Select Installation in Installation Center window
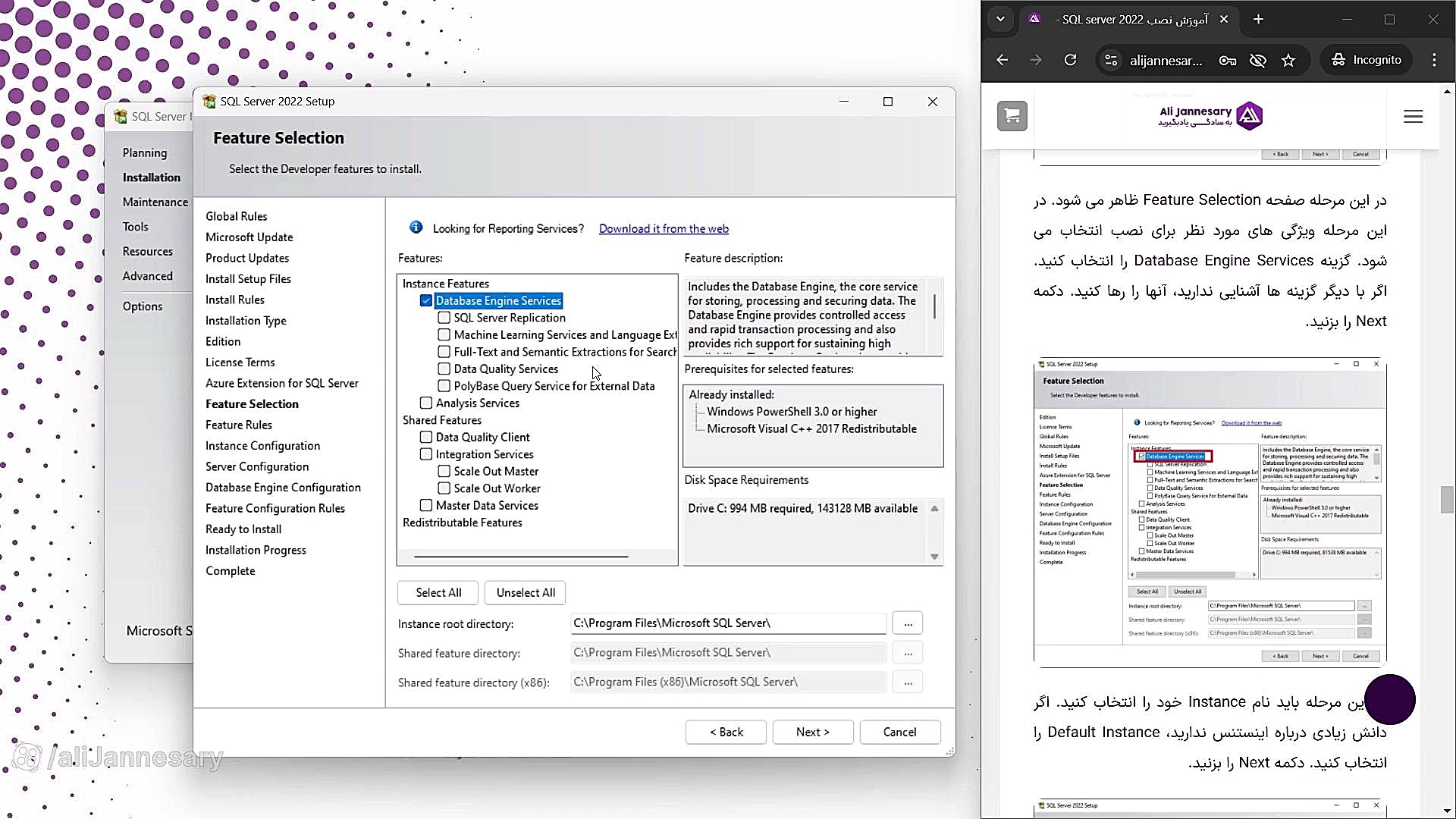 152,177
